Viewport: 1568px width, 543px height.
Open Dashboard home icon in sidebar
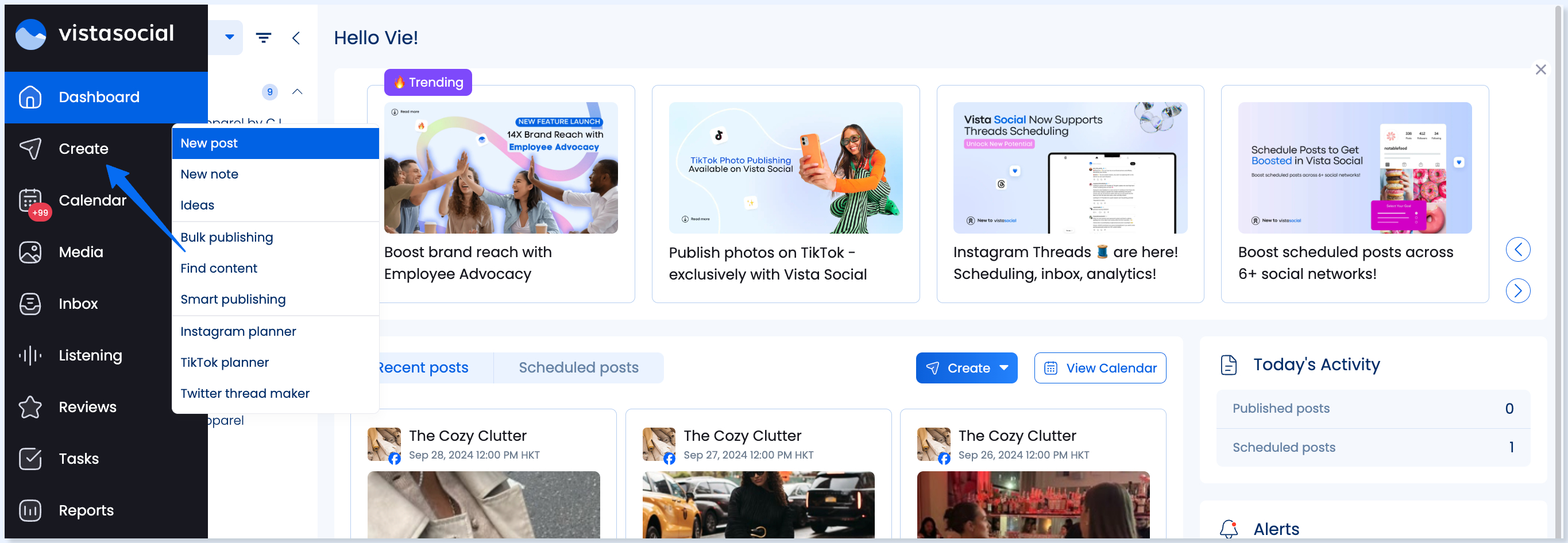pos(30,97)
